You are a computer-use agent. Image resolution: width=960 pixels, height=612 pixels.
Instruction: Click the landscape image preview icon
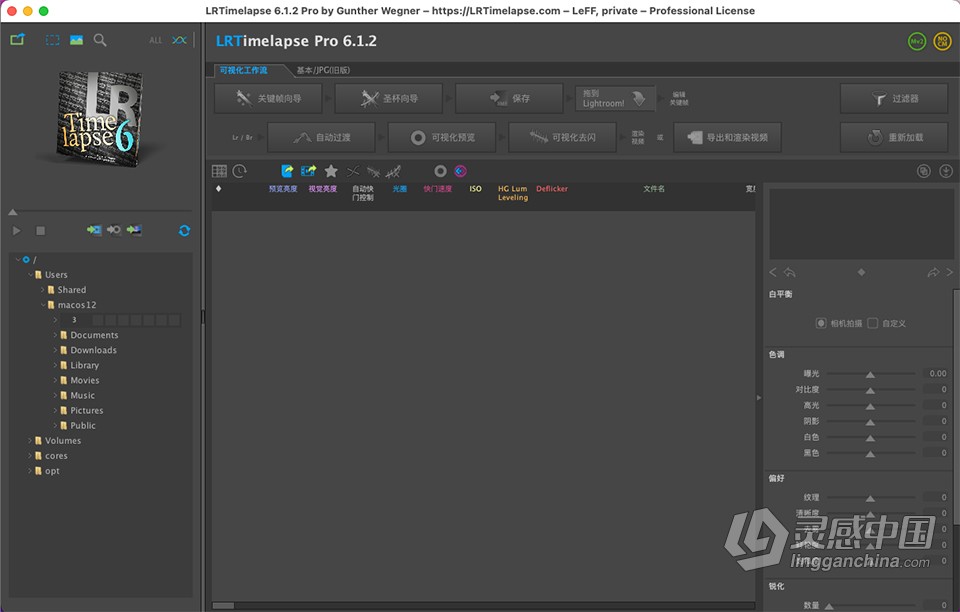coord(77,40)
